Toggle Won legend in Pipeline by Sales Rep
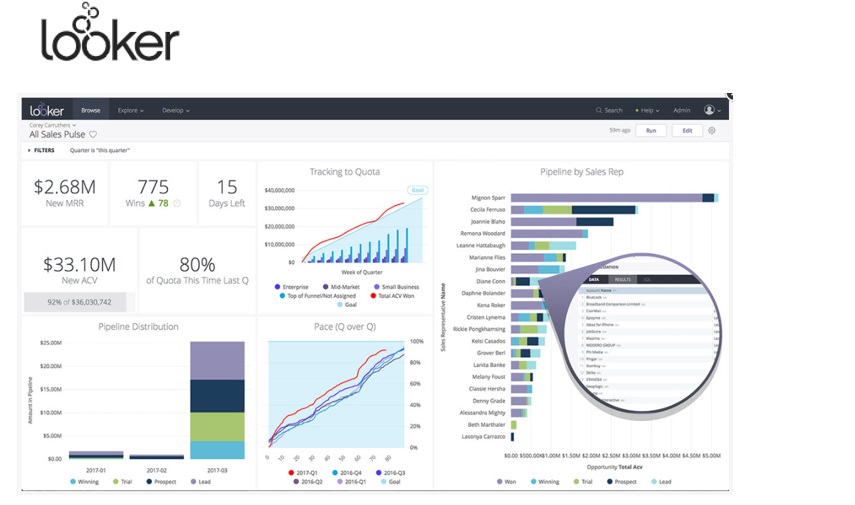855x505 pixels. pyautogui.click(x=507, y=482)
